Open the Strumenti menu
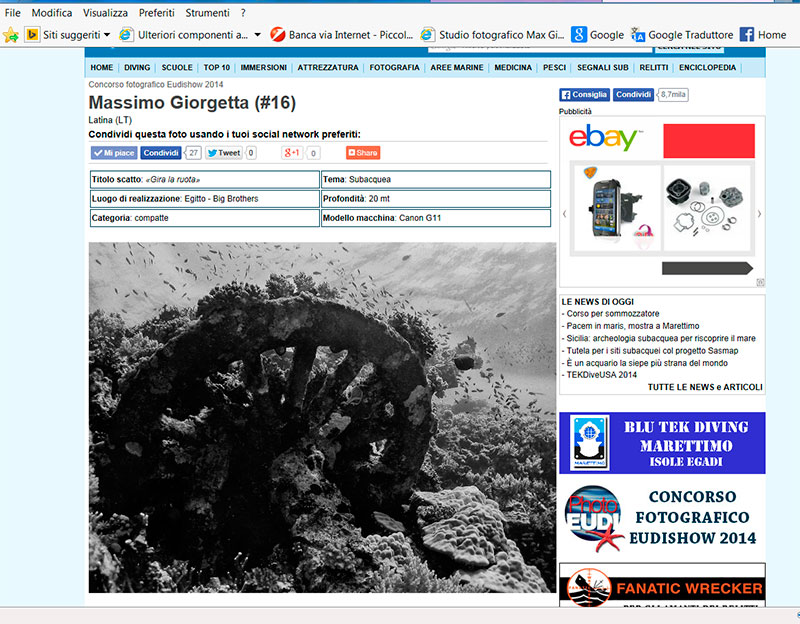The image size is (800, 624). (x=207, y=13)
